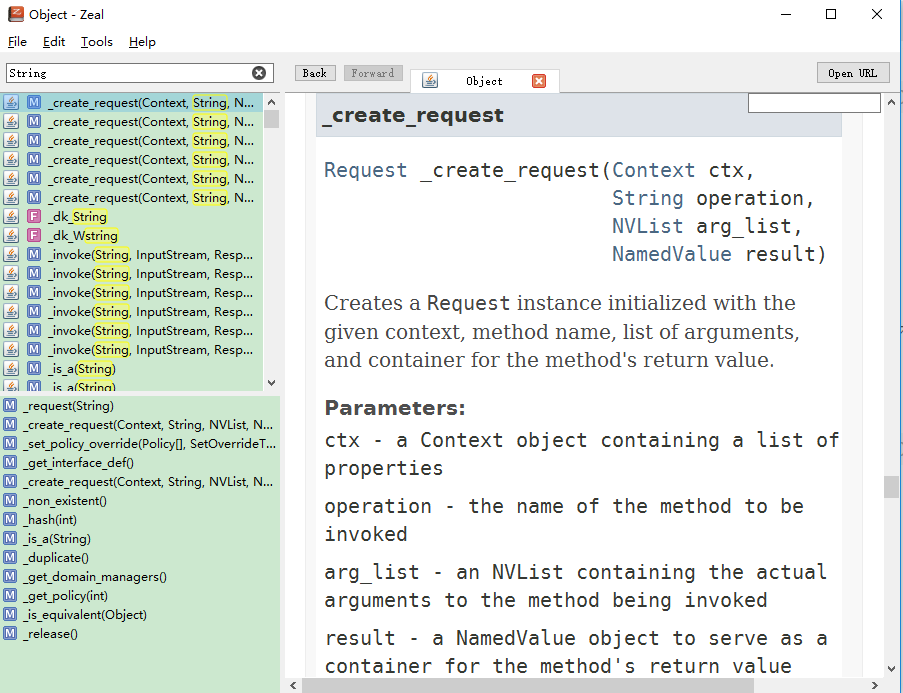Image resolution: width=903 pixels, height=693 pixels.
Task: Click method icon beside _hash(int)
Action: coord(10,520)
